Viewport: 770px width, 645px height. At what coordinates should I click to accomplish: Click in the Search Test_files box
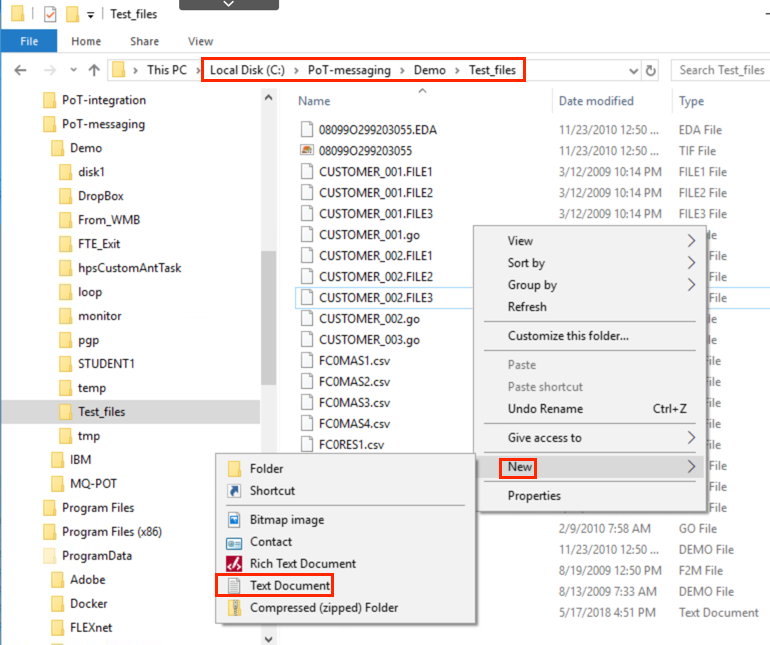[720, 70]
